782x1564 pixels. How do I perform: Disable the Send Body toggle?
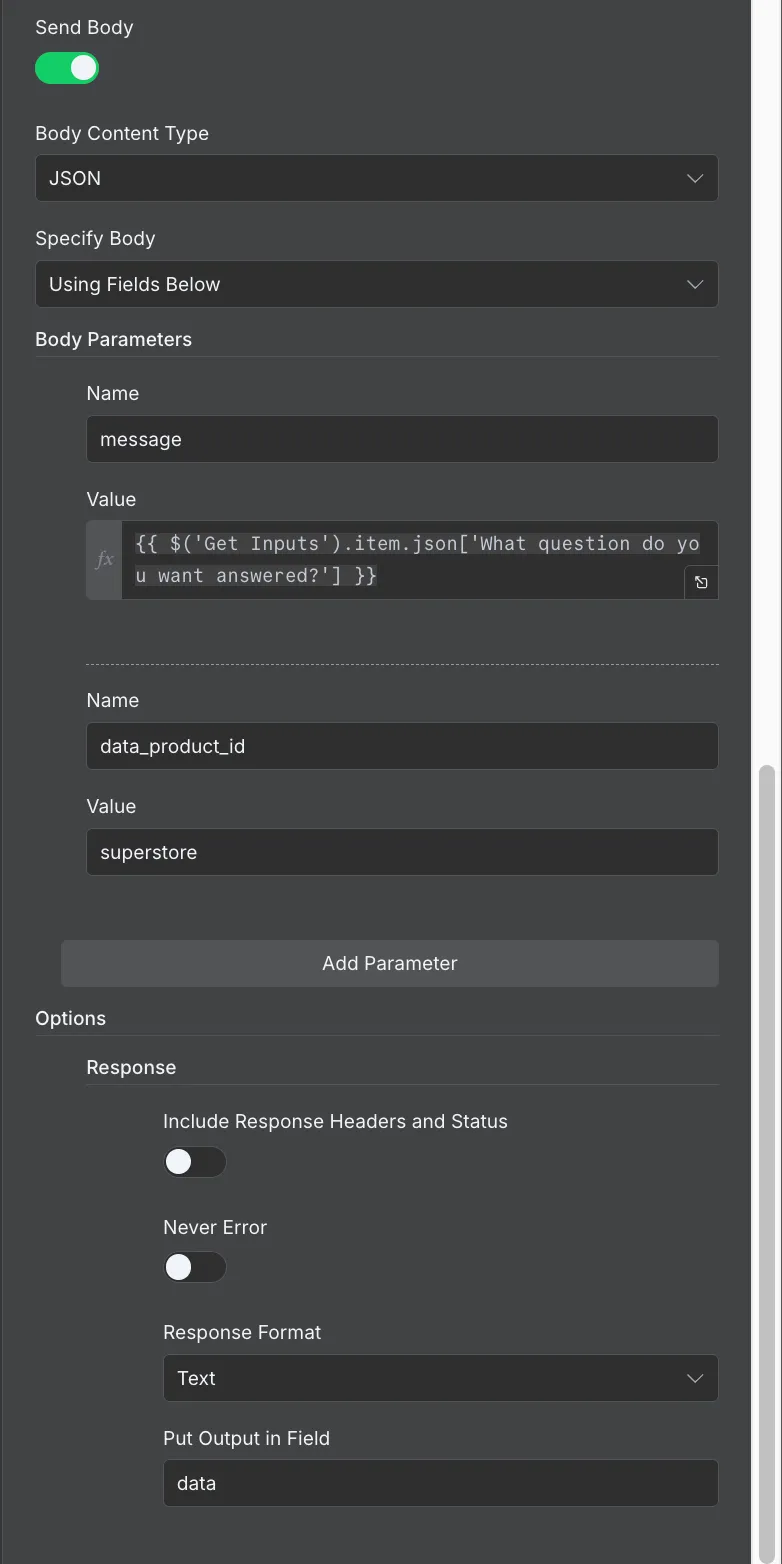tap(67, 68)
